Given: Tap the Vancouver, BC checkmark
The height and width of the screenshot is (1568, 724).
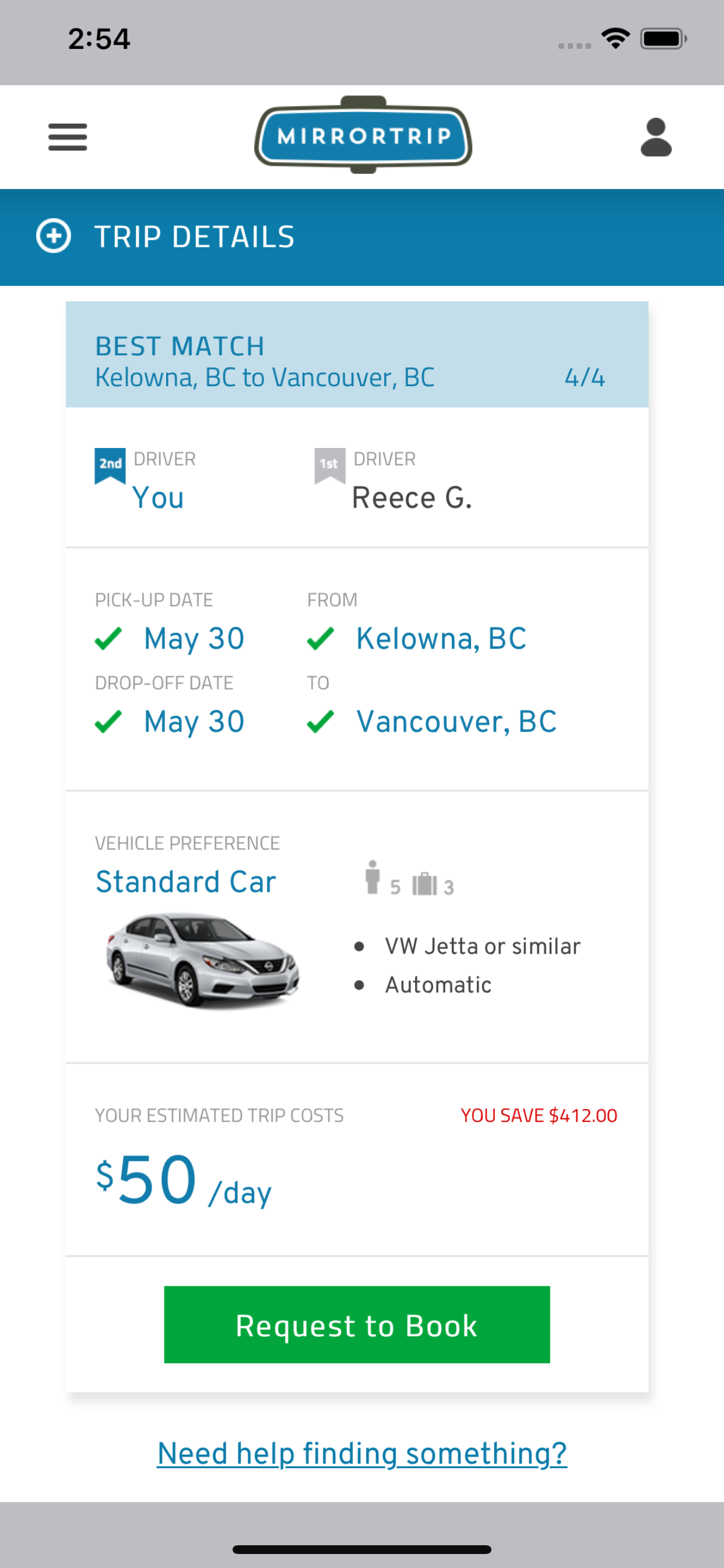Looking at the screenshot, I should (x=321, y=722).
